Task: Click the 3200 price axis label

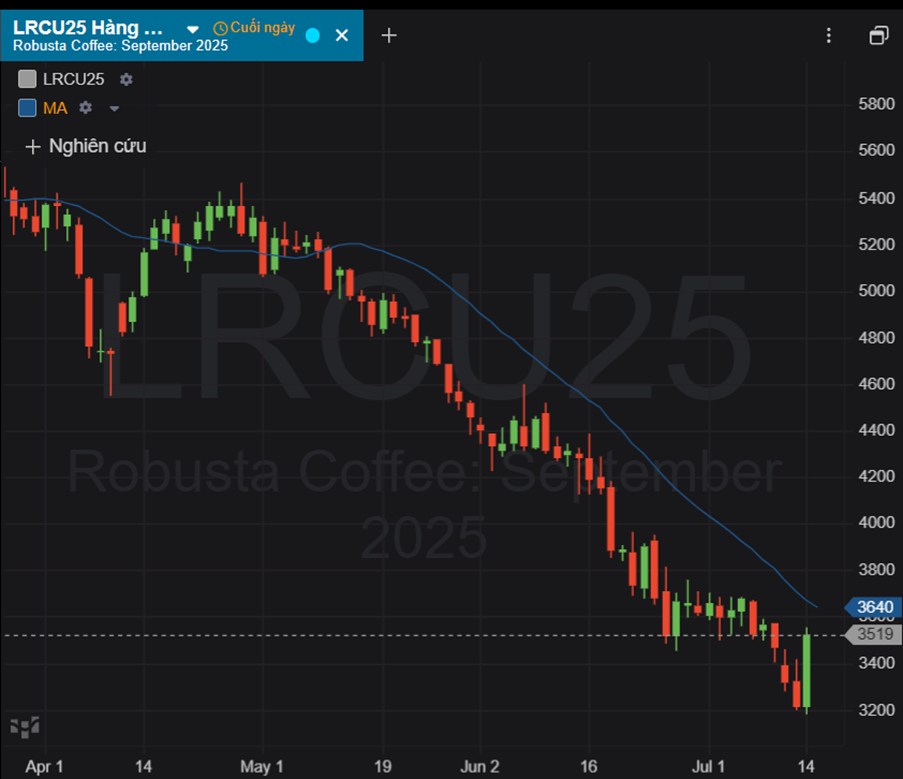Action: pyautogui.click(x=877, y=709)
